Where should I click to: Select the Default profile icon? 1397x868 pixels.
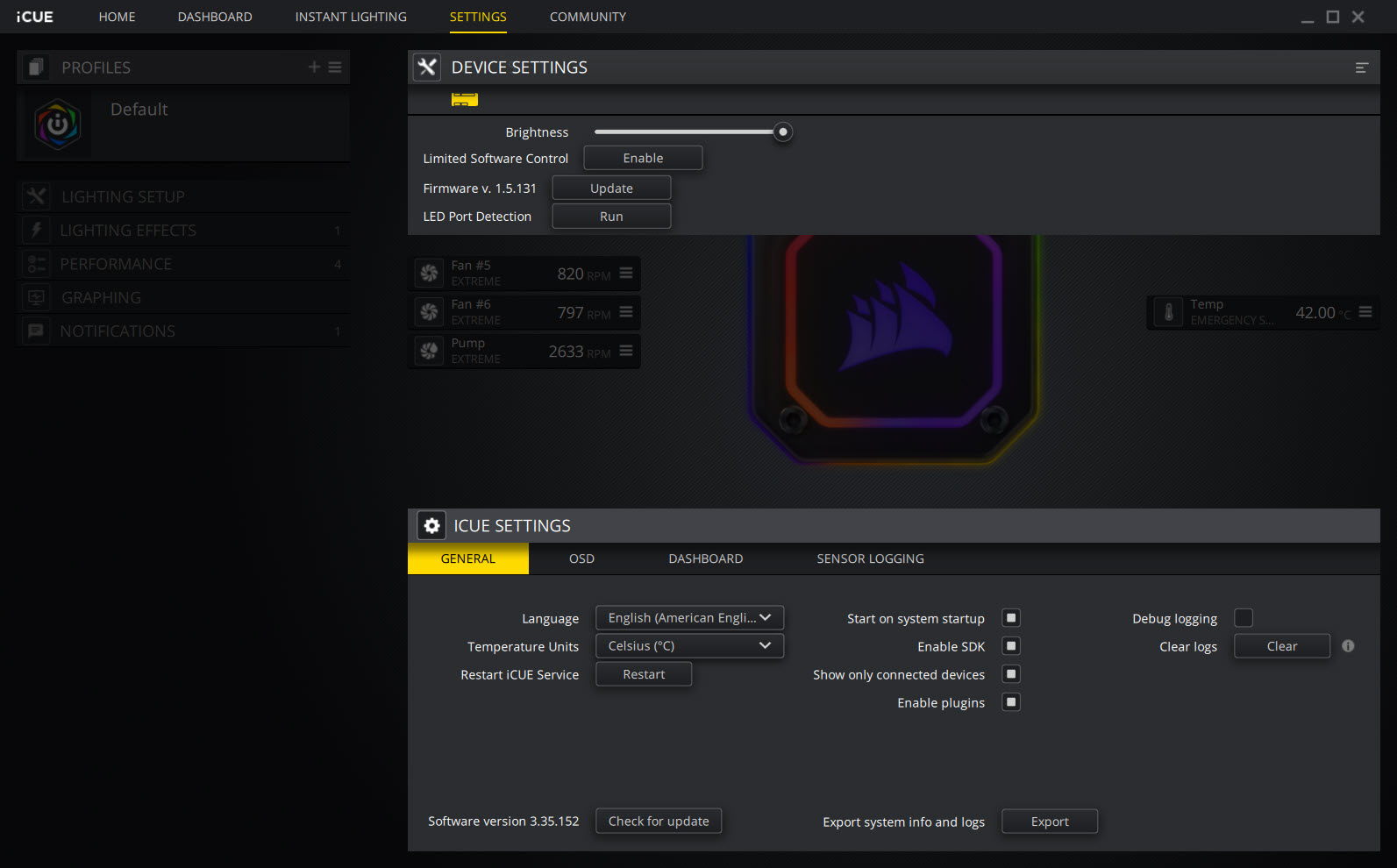point(58,125)
